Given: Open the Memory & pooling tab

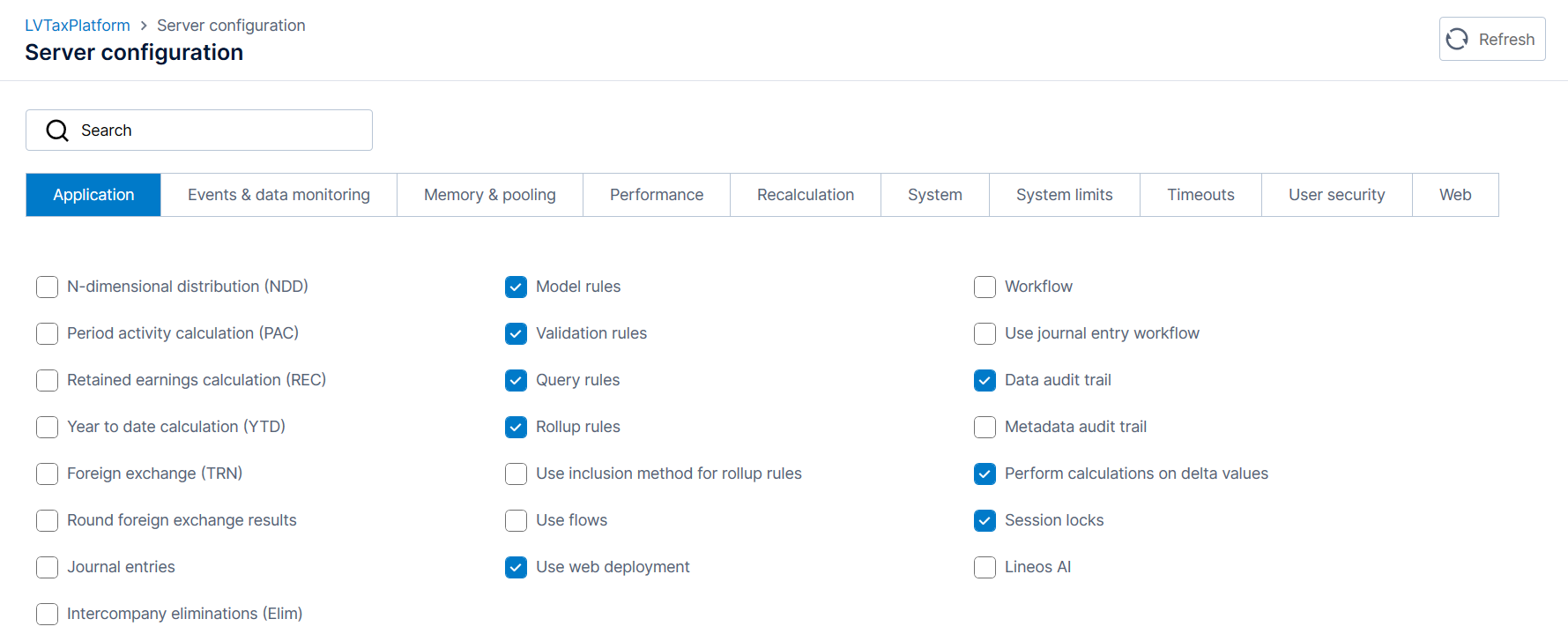Looking at the screenshot, I should tap(490, 195).
